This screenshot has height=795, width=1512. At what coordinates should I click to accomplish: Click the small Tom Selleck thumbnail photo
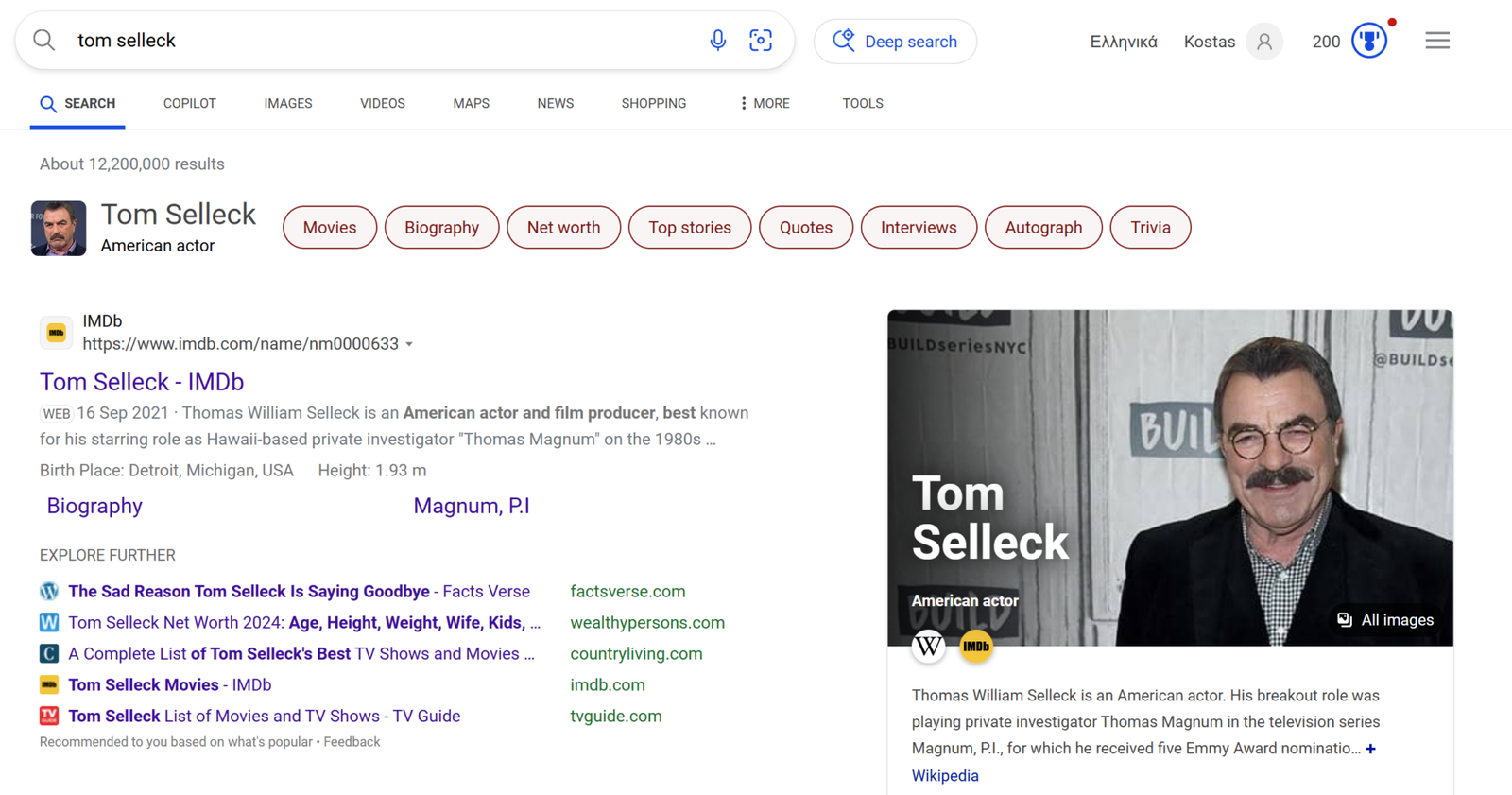(x=59, y=228)
